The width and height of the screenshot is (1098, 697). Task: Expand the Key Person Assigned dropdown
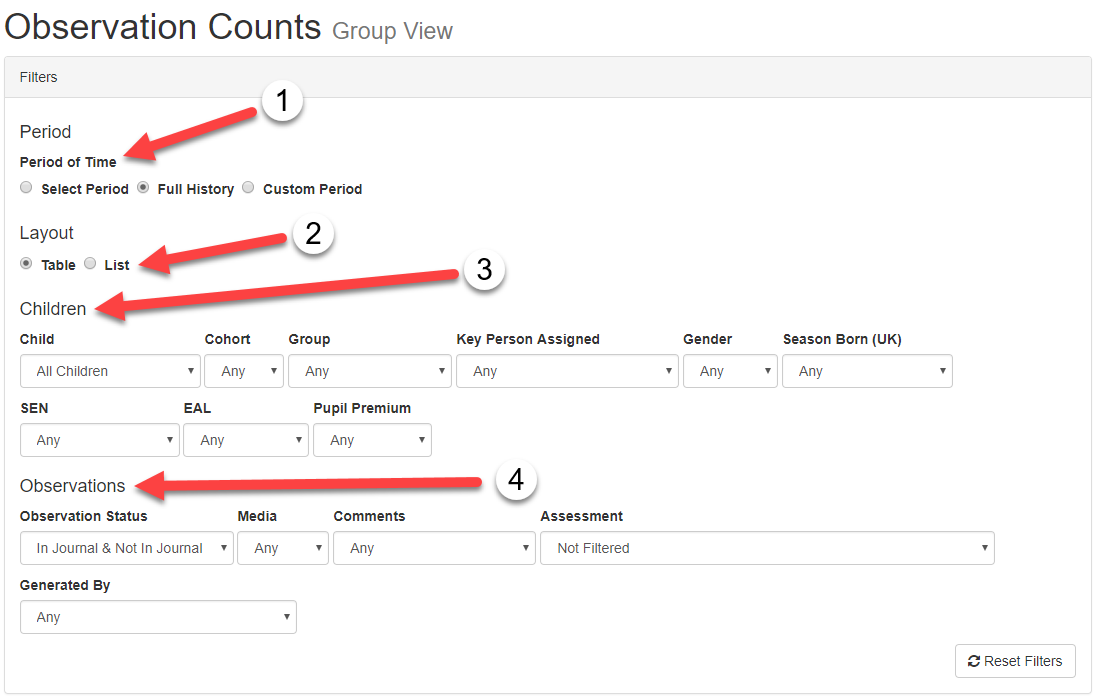567,371
